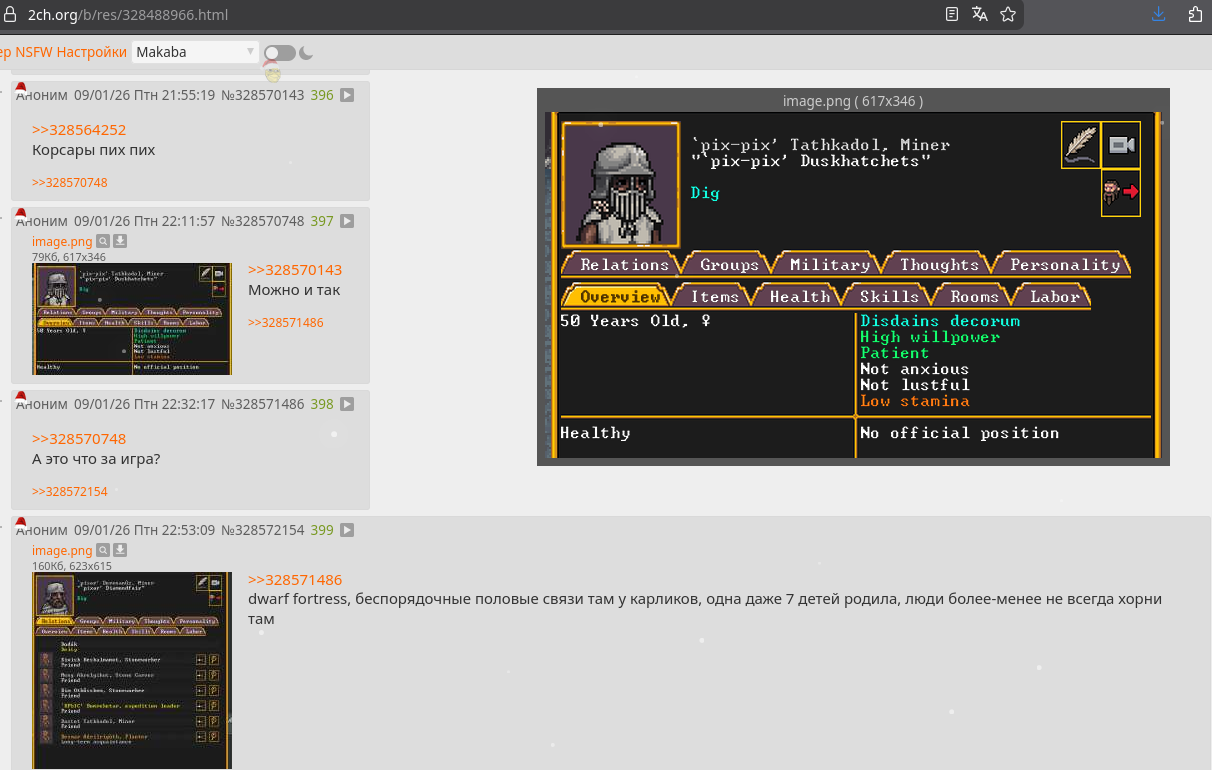1212x770 pixels.
Task: Click the site security lock icon
Action: [9, 15]
